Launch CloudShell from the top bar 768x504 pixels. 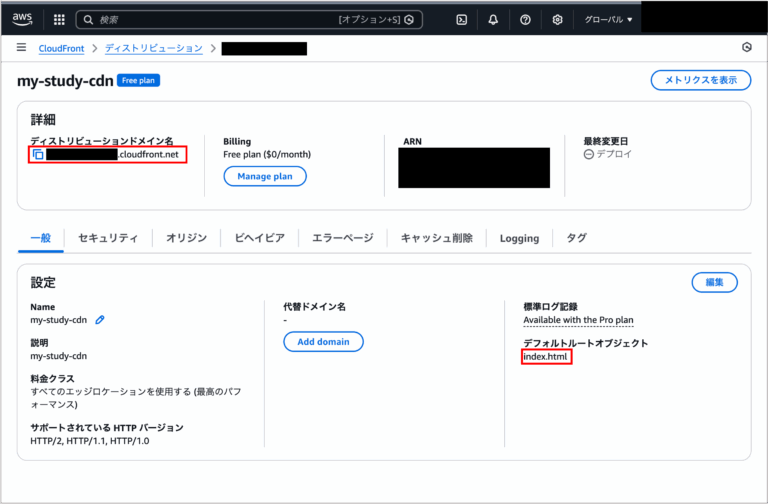[x=461, y=19]
